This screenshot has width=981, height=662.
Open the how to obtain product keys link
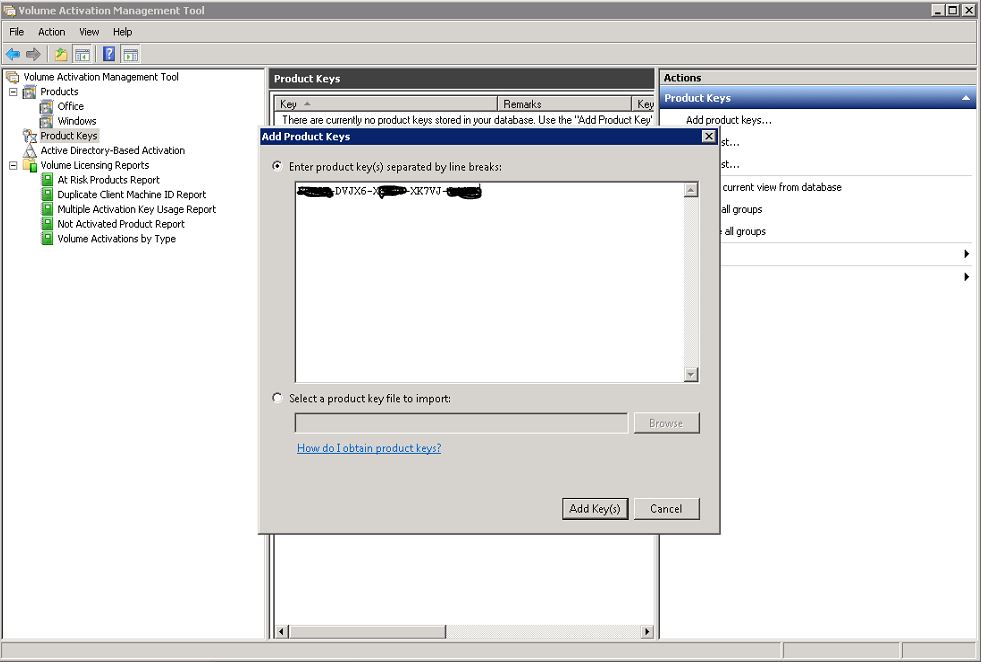click(x=369, y=447)
